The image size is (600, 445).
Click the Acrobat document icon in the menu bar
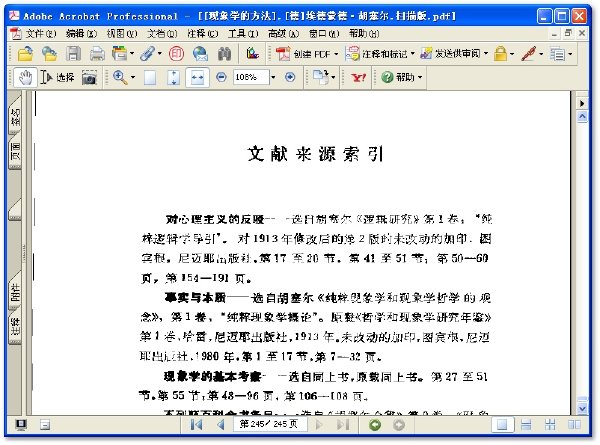[16, 34]
